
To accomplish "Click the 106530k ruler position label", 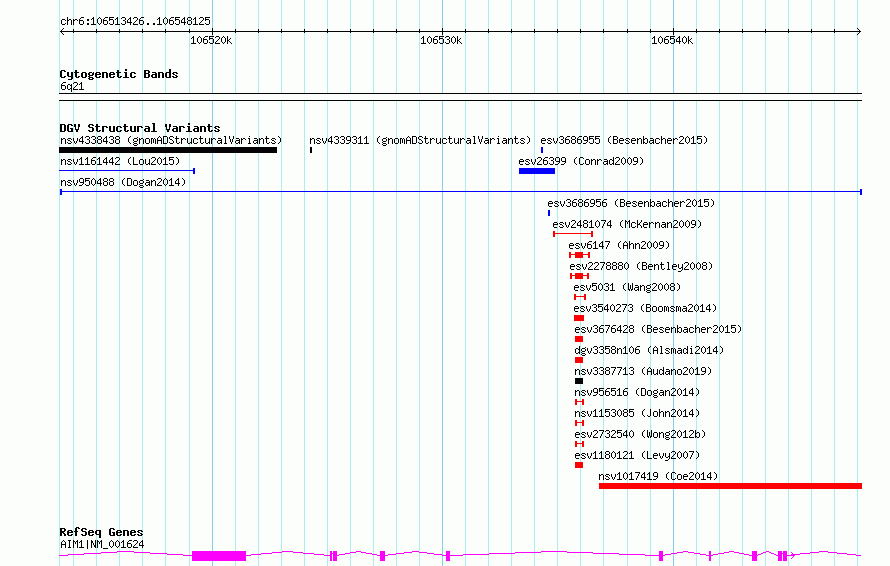I will coord(441,40).
